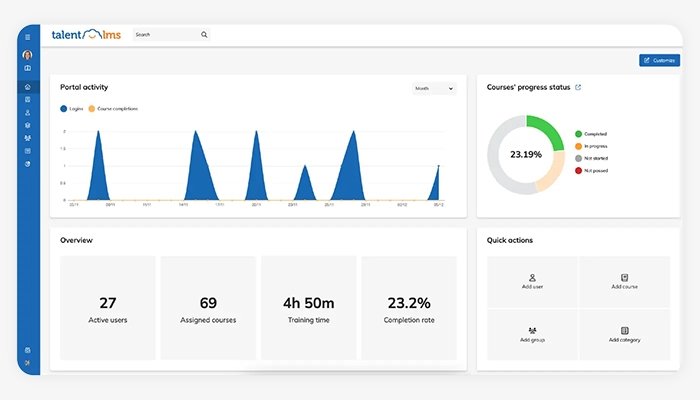The image size is (700, 400).
Task: Go to Home in sidebar
Action: click(28, 87)
